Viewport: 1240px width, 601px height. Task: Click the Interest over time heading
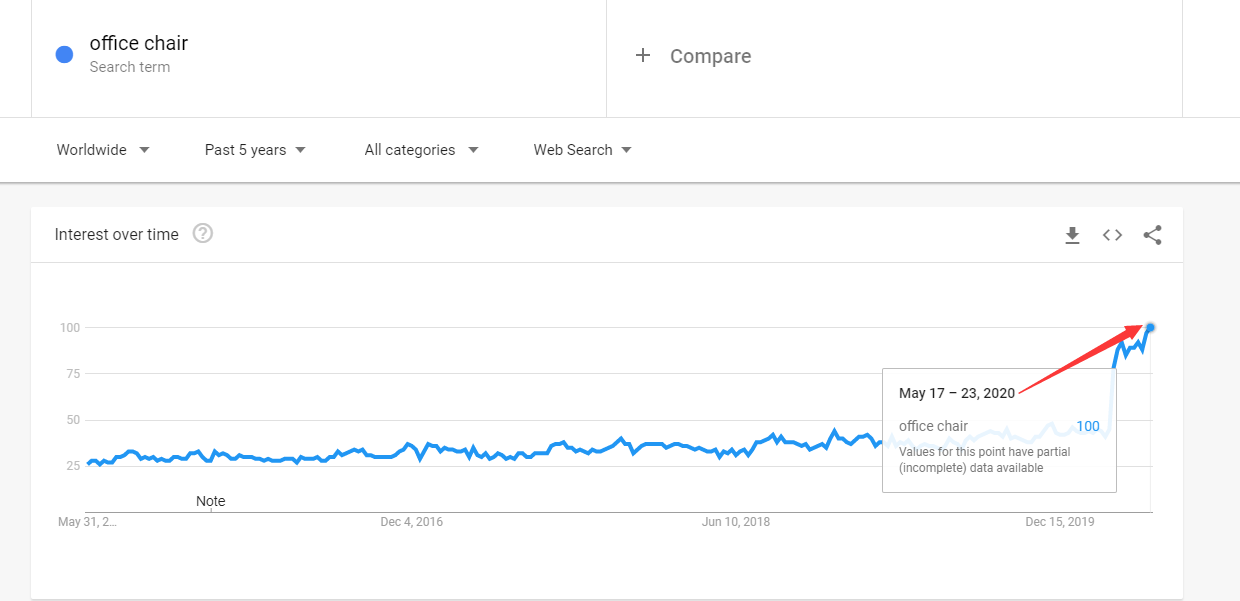tap(117, 235)
